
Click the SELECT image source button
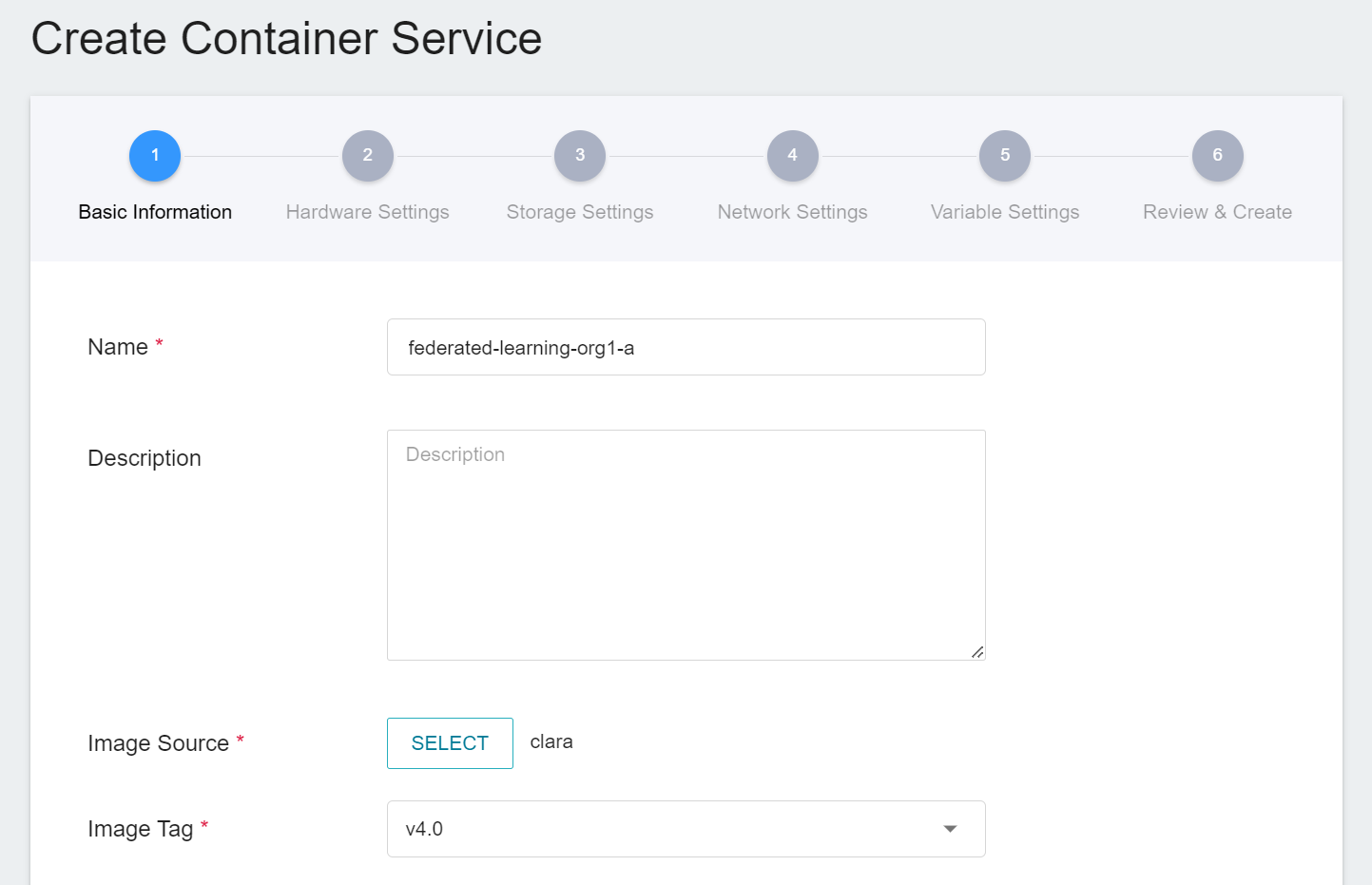click(450, 743)
